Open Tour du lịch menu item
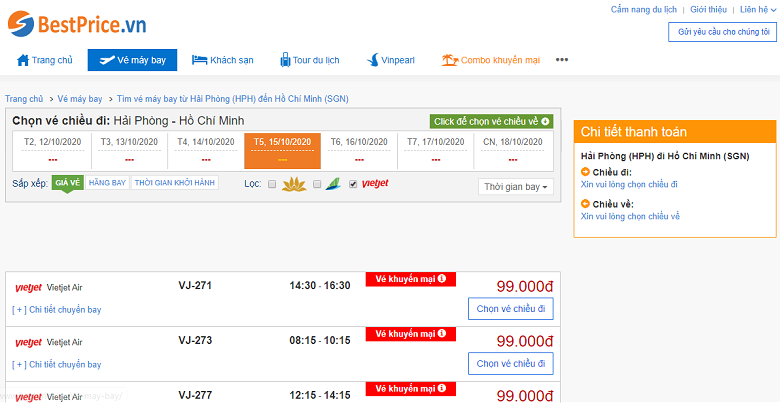 [309, 60]
